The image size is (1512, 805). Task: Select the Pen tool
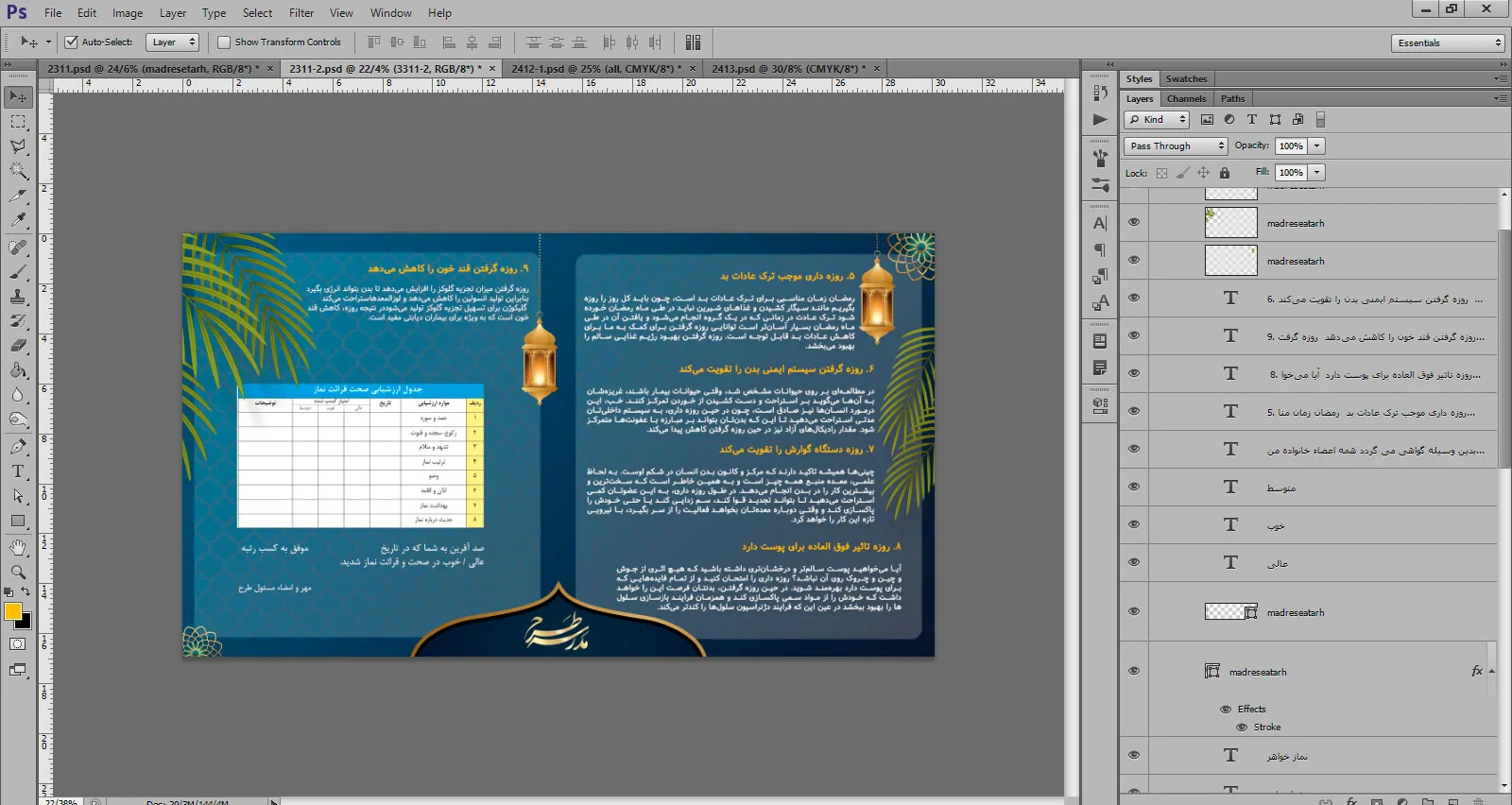18,447
